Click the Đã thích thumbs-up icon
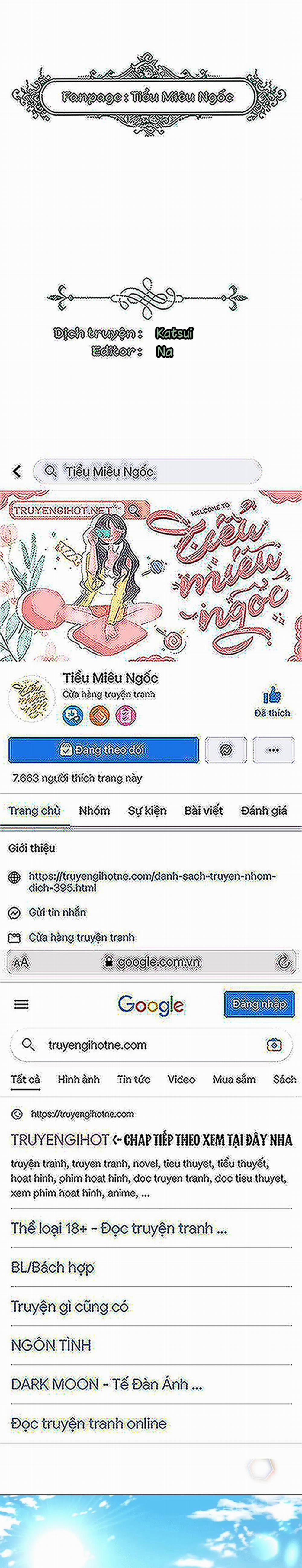Viewport: 302px width, 1568px height. coord(272,695)
